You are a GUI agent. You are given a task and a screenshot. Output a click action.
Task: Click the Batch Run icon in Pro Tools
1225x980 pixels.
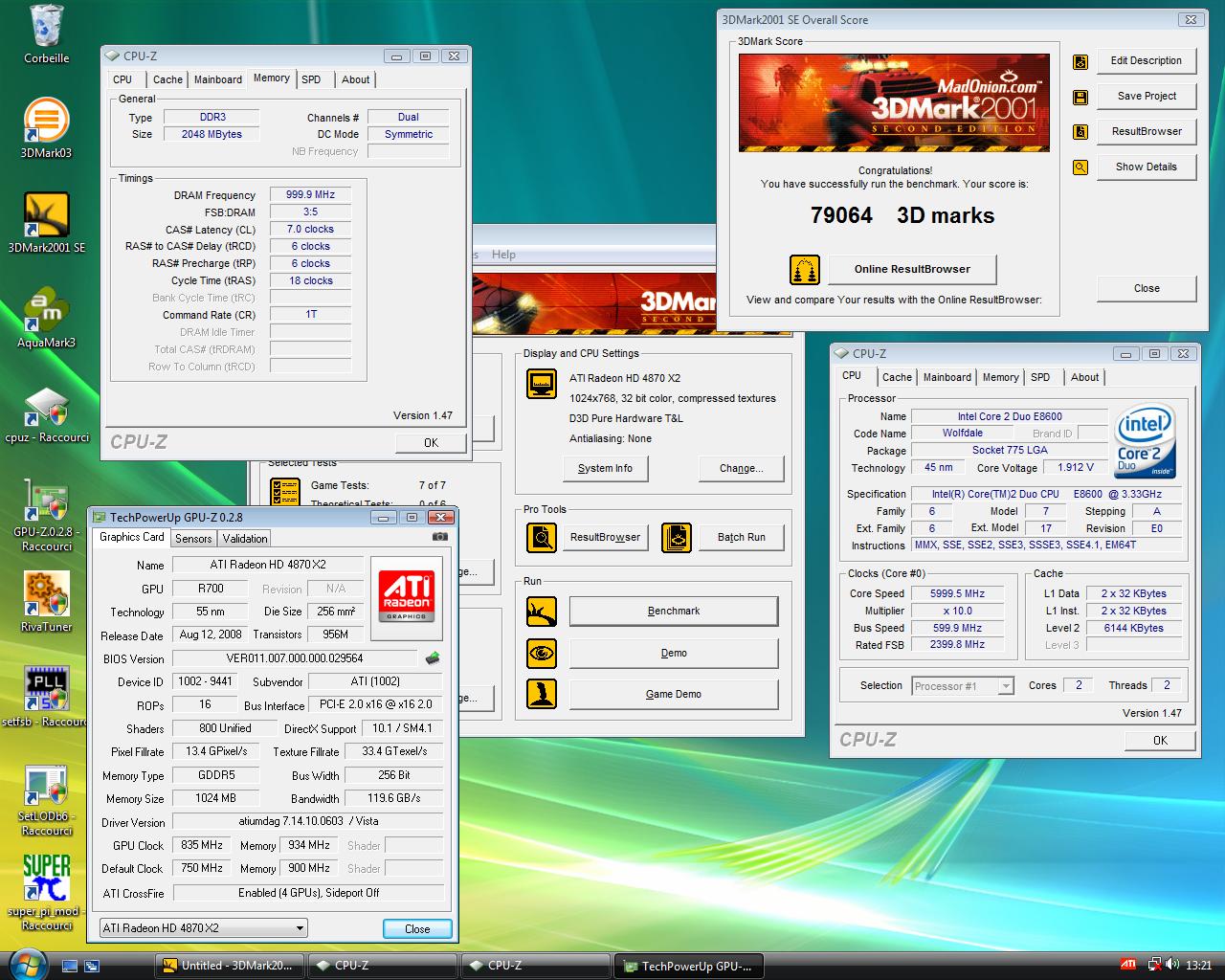tap(677, 538)
